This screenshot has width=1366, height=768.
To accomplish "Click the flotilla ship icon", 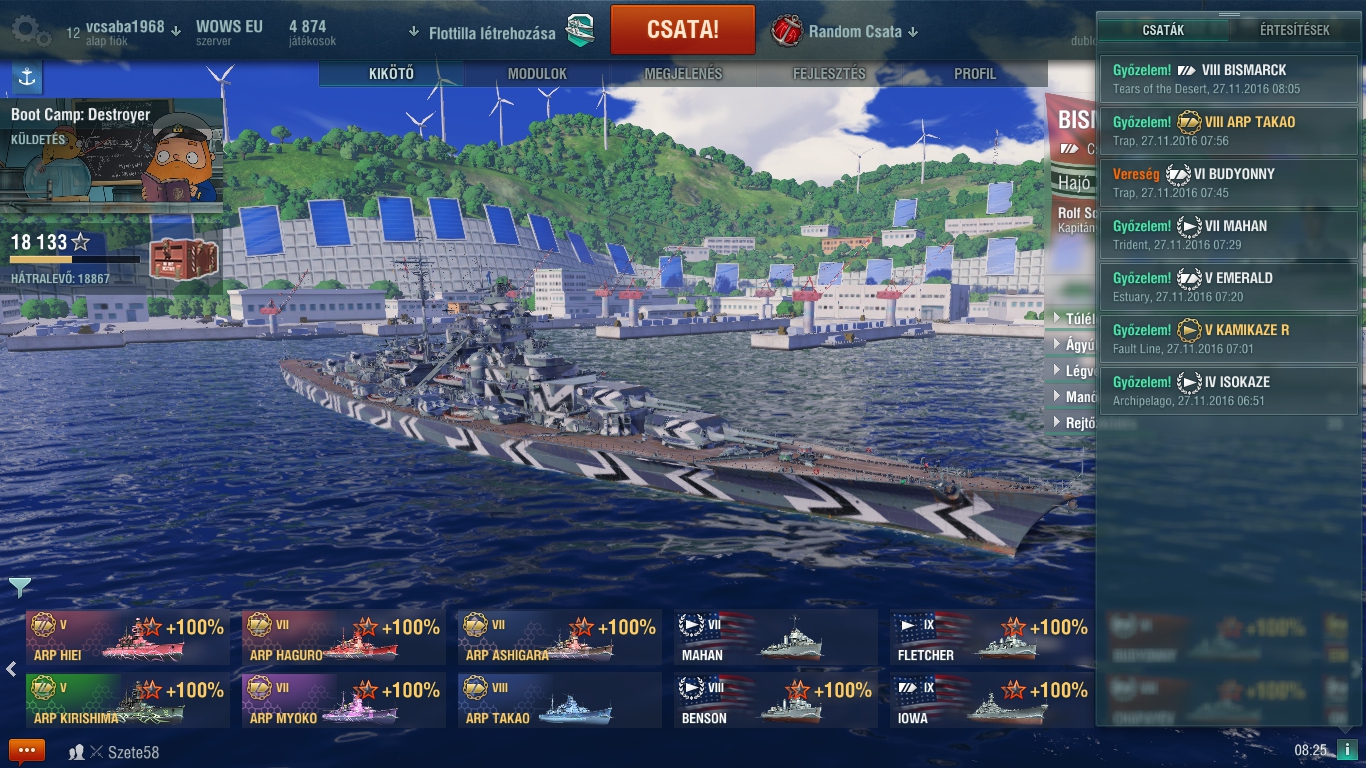I will point(581,32).
